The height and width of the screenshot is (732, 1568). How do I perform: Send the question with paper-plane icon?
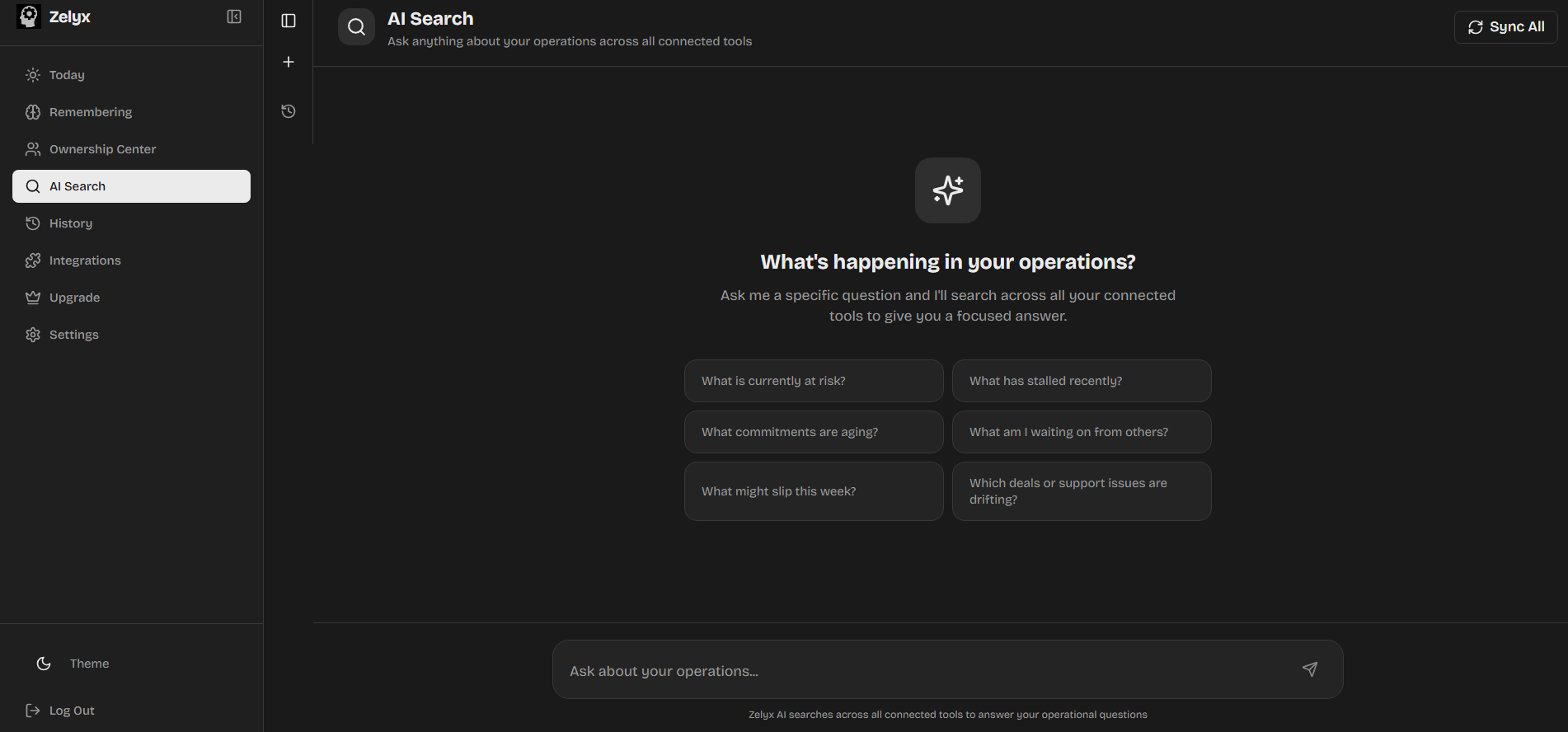point(1310,669)
